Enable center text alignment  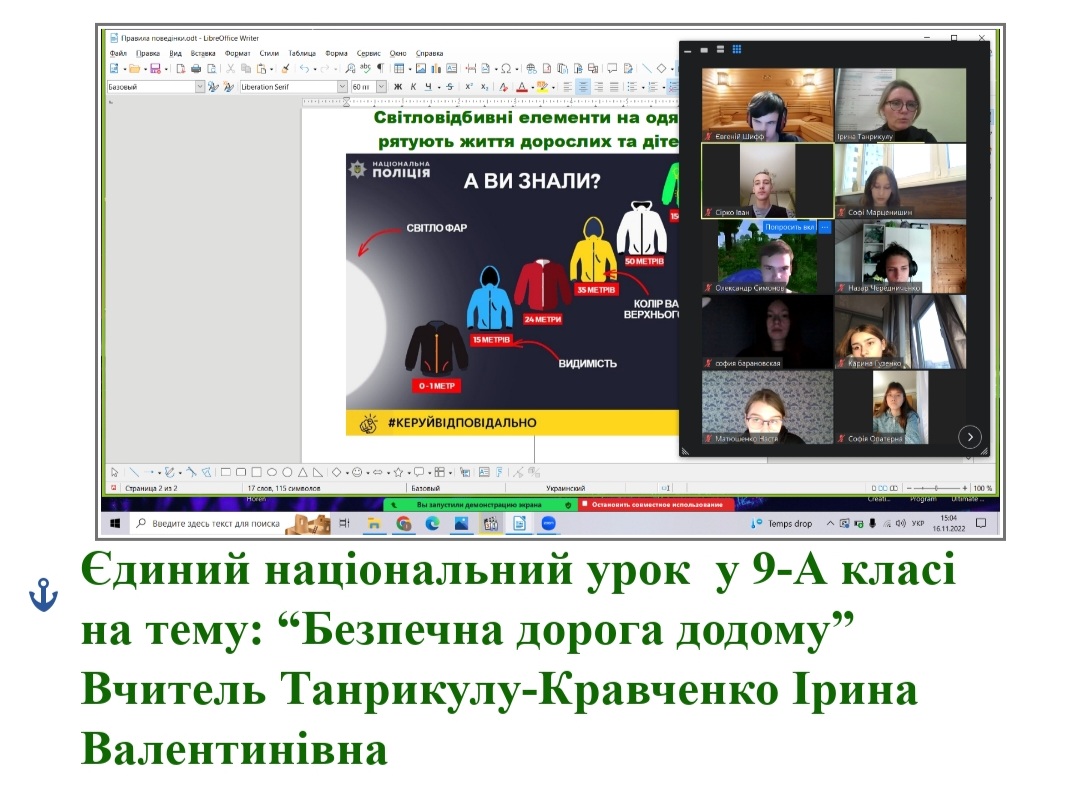click(x=582, y=87)
